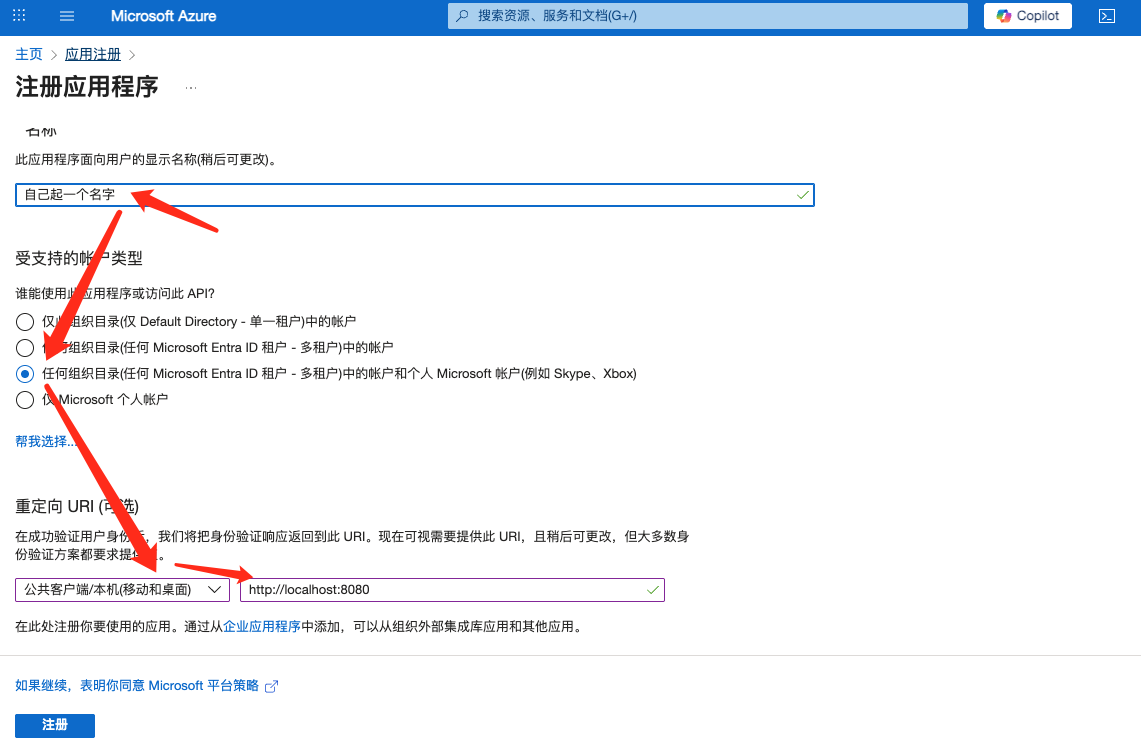
Task: Click external link icon after 平台策略
Action: tap(271, 686)
